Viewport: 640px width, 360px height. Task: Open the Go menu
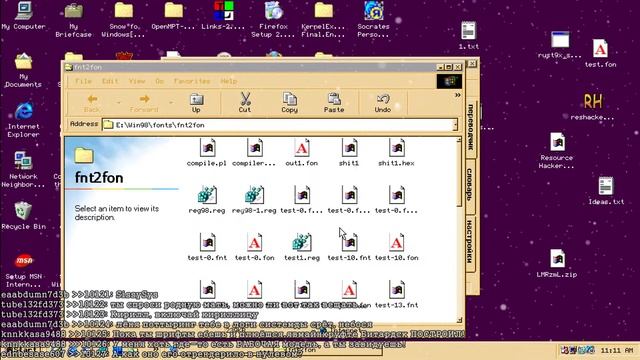click(x=159, y=81)
